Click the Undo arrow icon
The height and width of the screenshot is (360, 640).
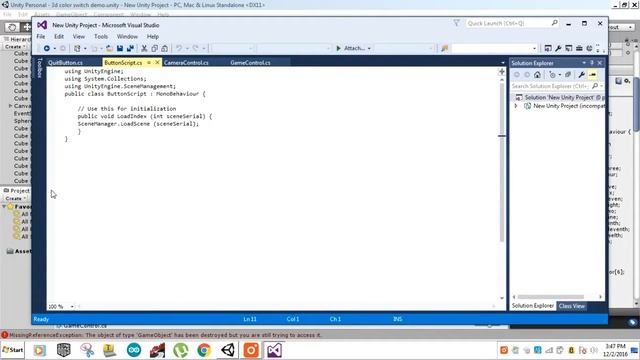[179, 48]
